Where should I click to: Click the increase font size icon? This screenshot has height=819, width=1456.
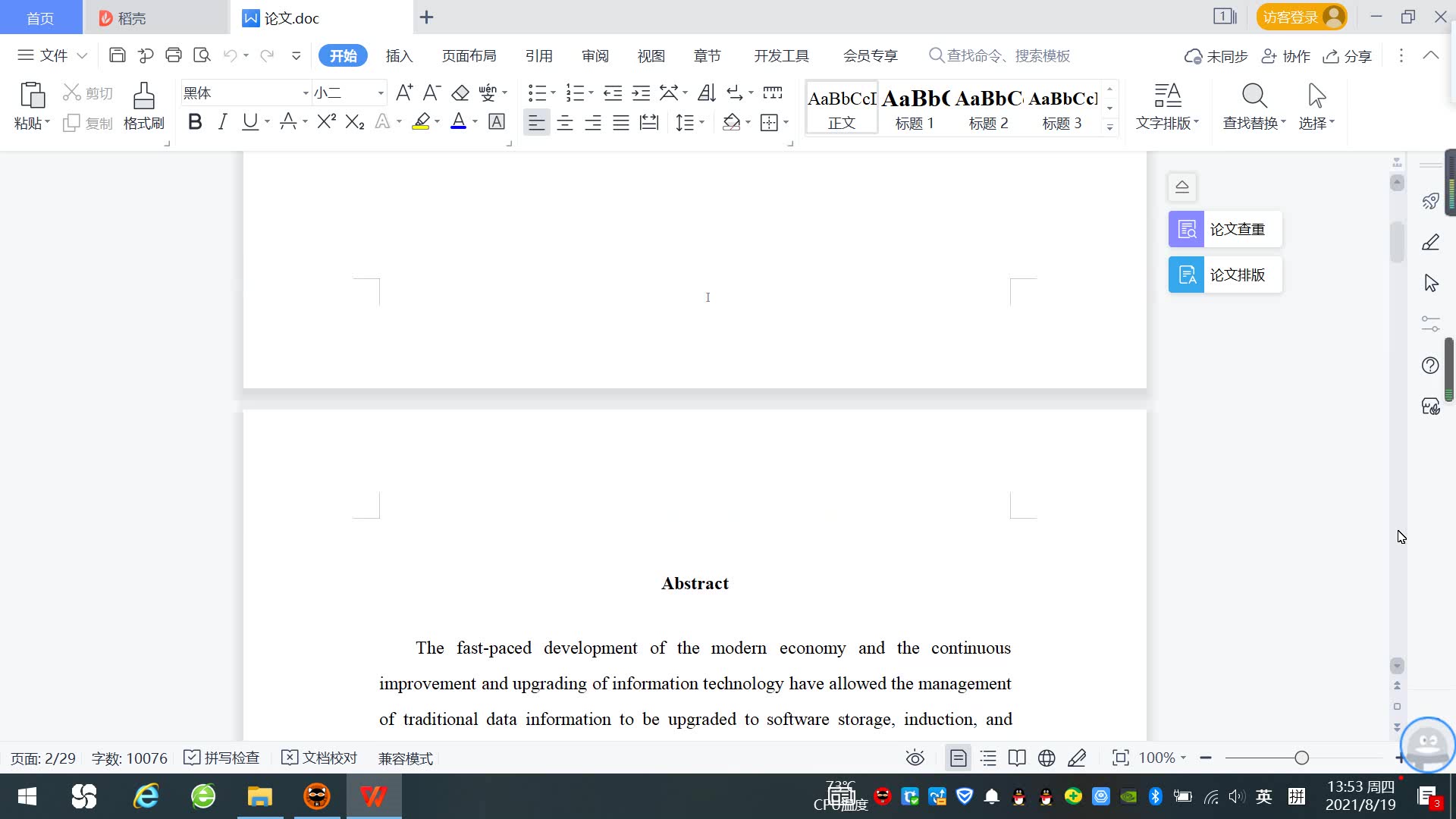pyautogui.click(x=404, y=93)
